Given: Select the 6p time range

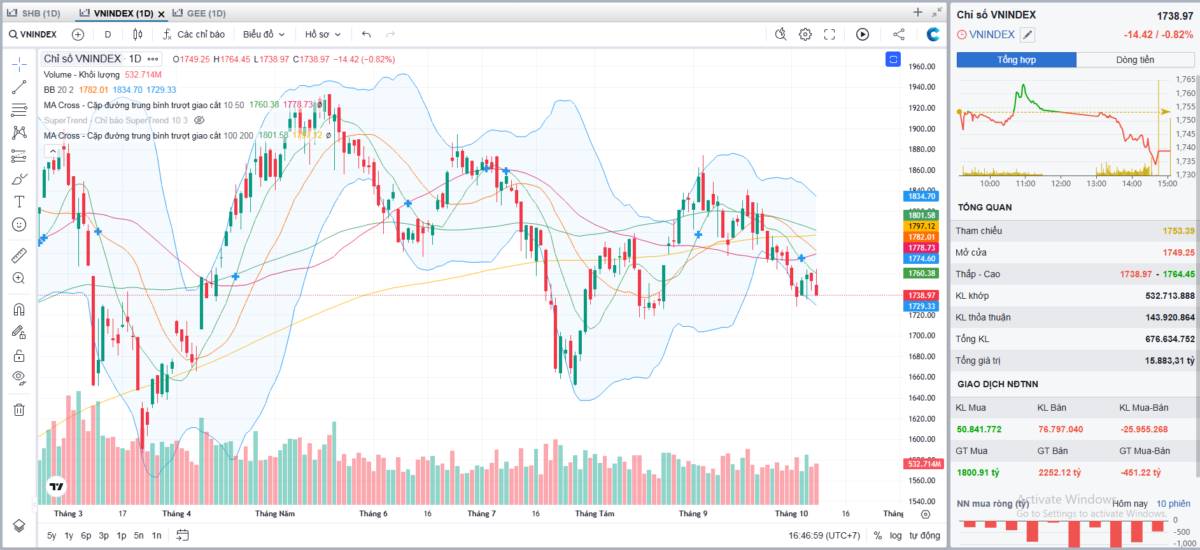Looking at the screenshot, I should (86, 536).
